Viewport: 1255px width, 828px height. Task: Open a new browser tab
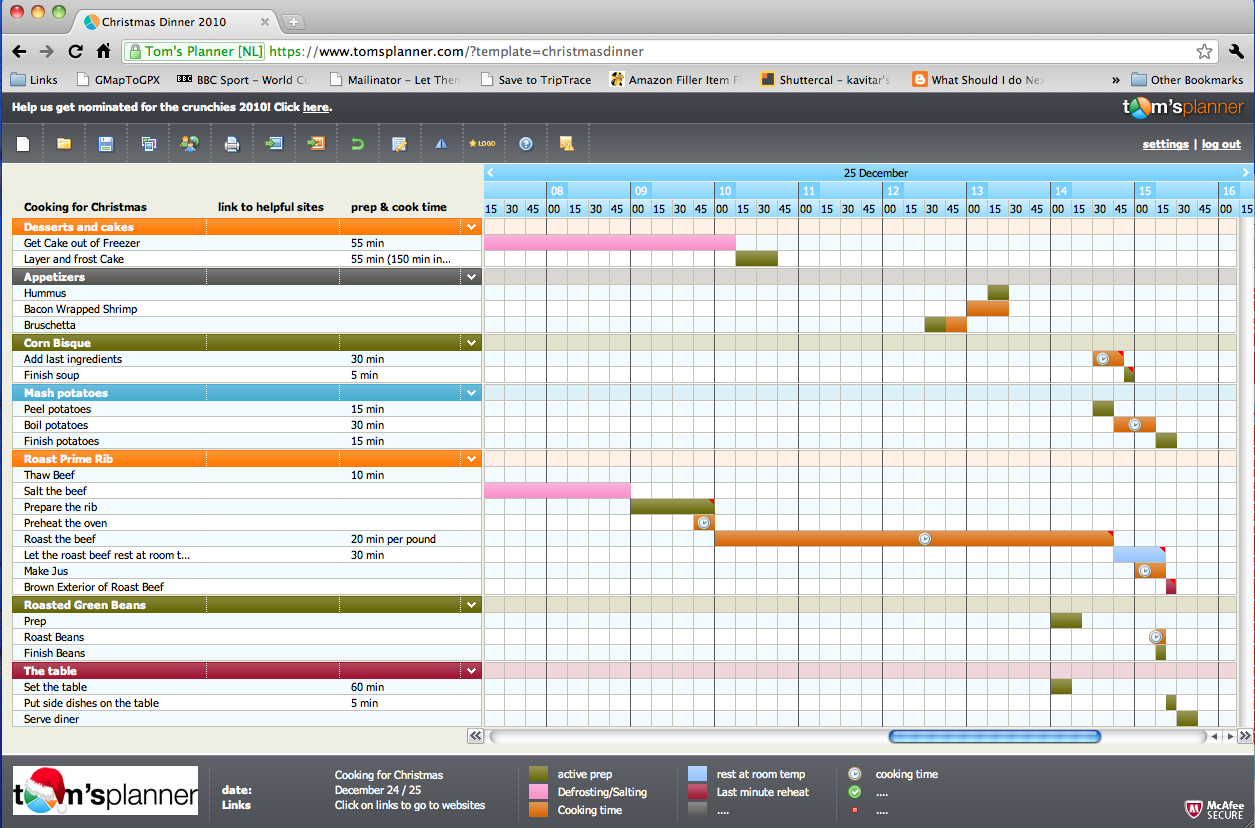coord(293,21)
